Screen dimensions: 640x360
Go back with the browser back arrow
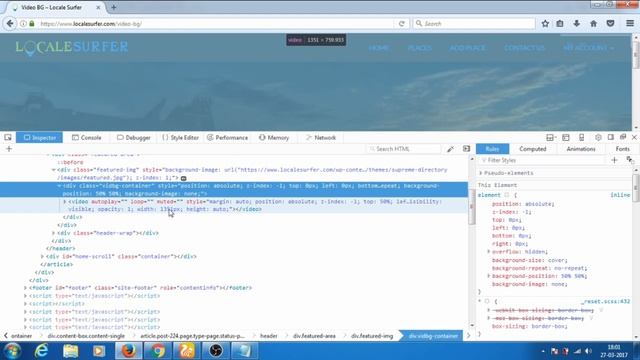[x=10, y=24]
